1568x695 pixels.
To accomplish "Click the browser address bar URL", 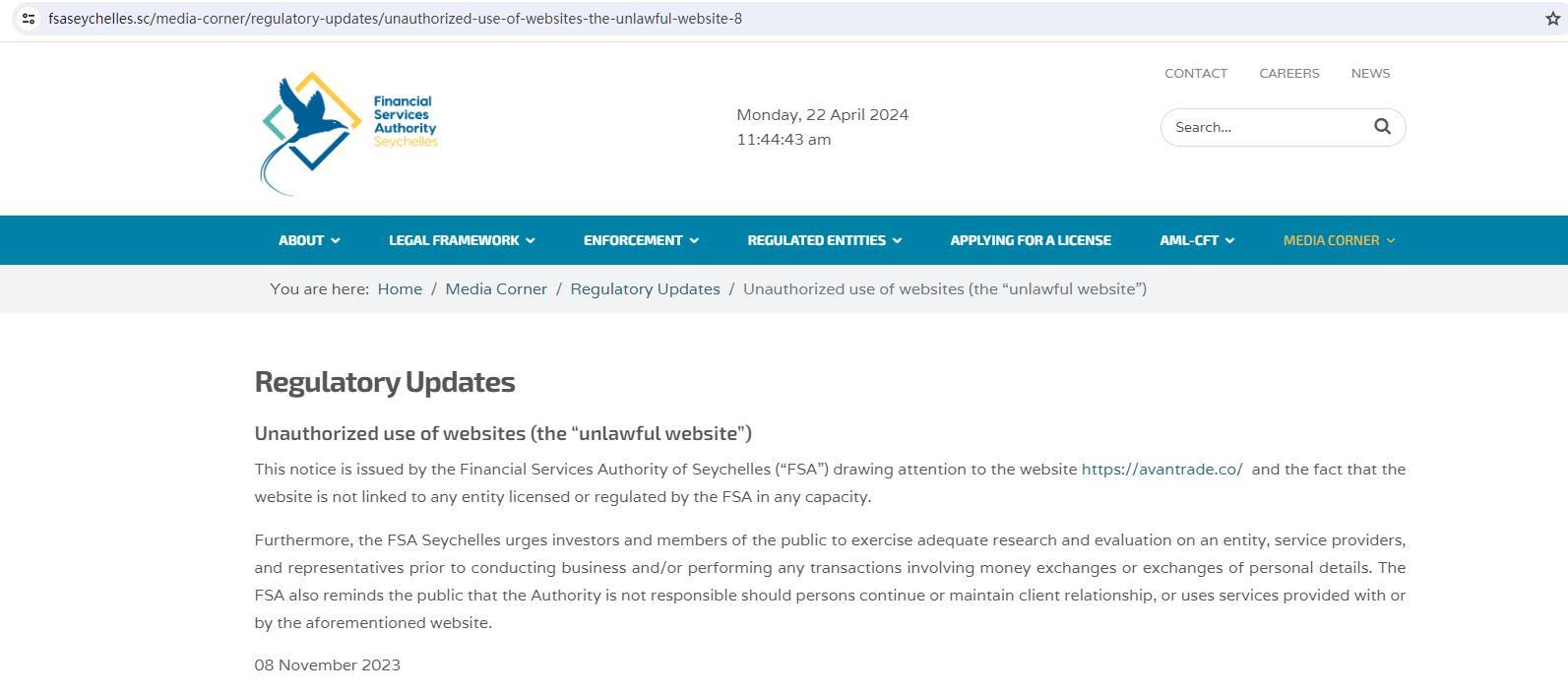I will coord(394,19).
